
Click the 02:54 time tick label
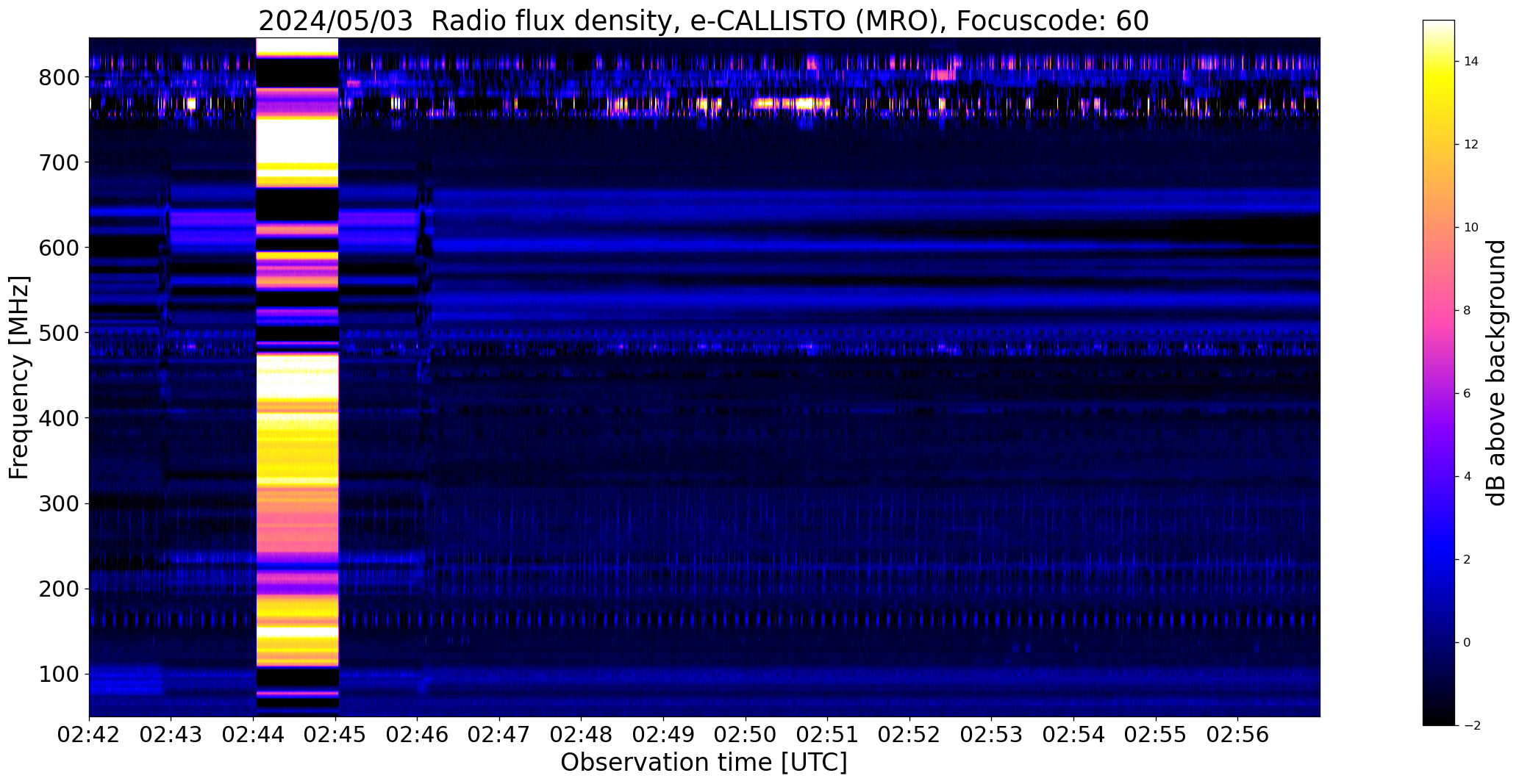[1074, 735]
